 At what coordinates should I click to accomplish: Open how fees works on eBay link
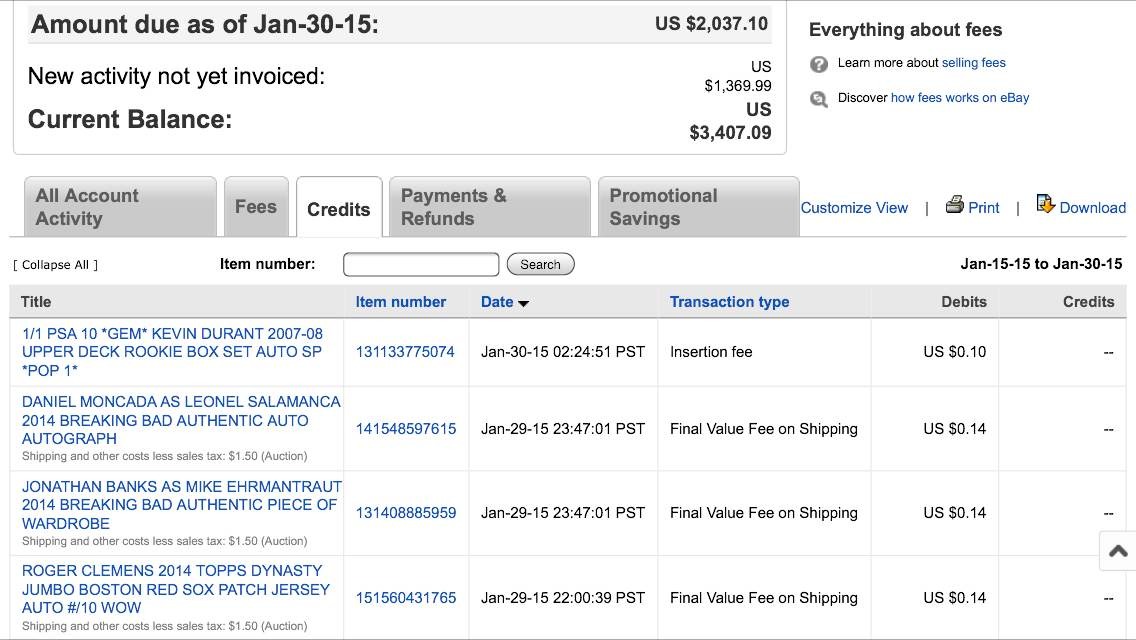pos(959,98)
